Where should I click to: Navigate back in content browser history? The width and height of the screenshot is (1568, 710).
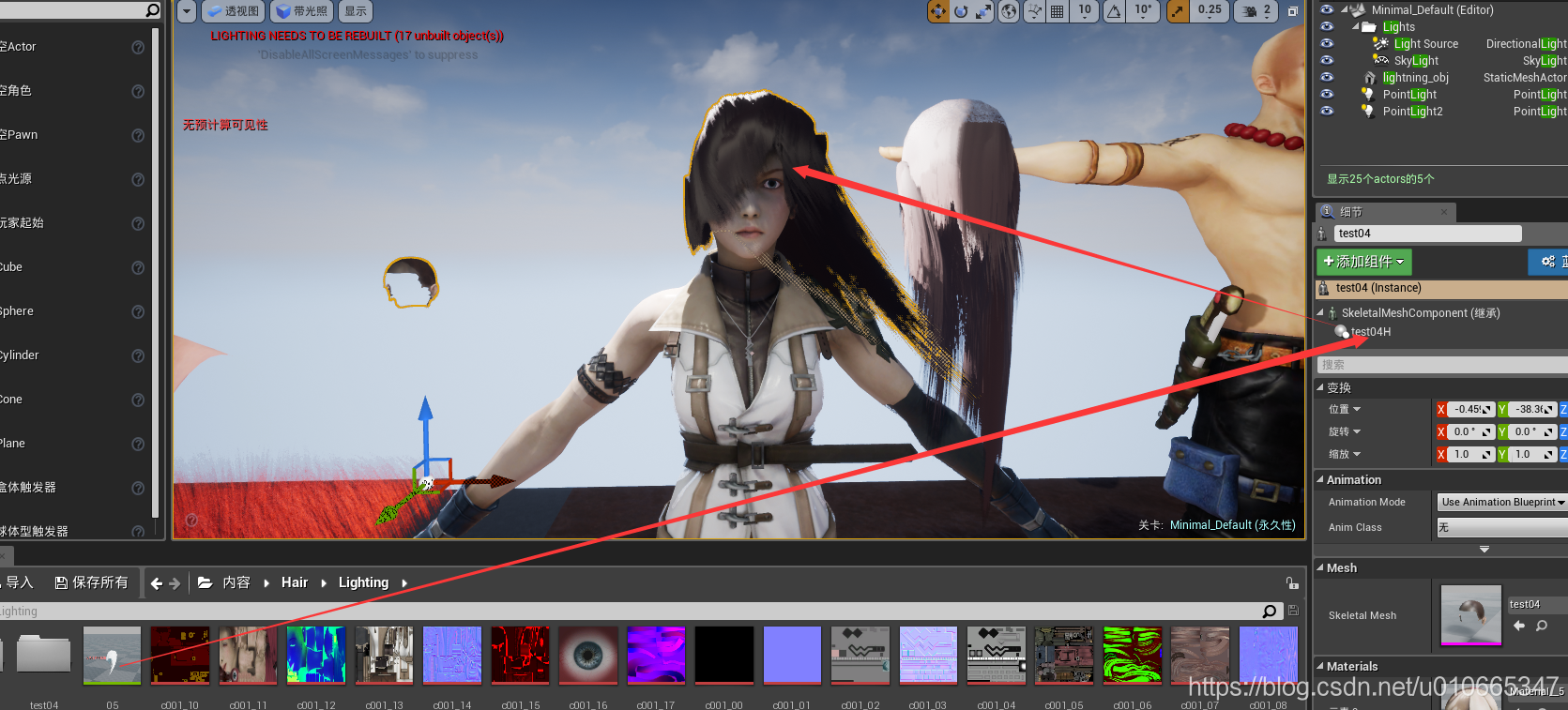click(157, 583)
